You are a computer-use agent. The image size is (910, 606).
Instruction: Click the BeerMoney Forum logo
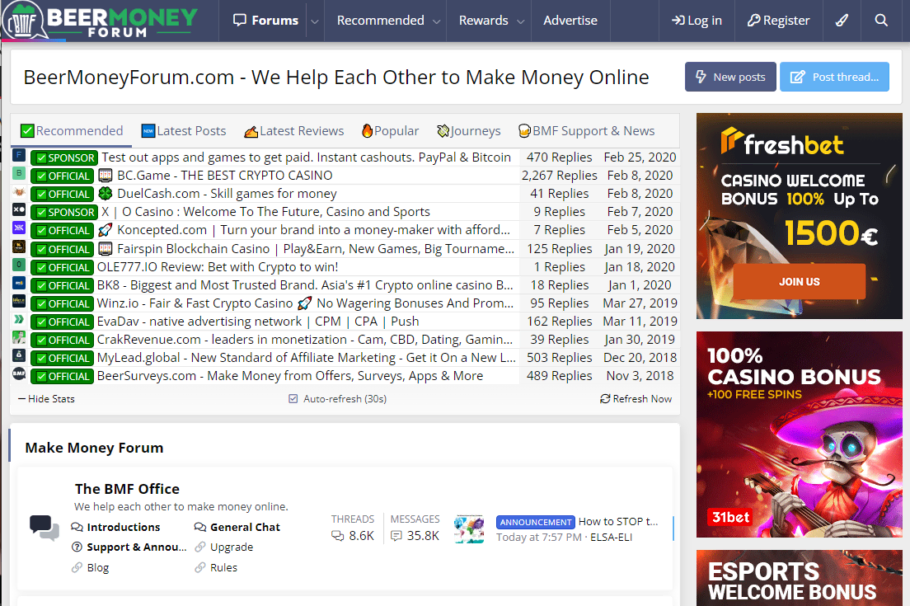(x=100, y=20)
